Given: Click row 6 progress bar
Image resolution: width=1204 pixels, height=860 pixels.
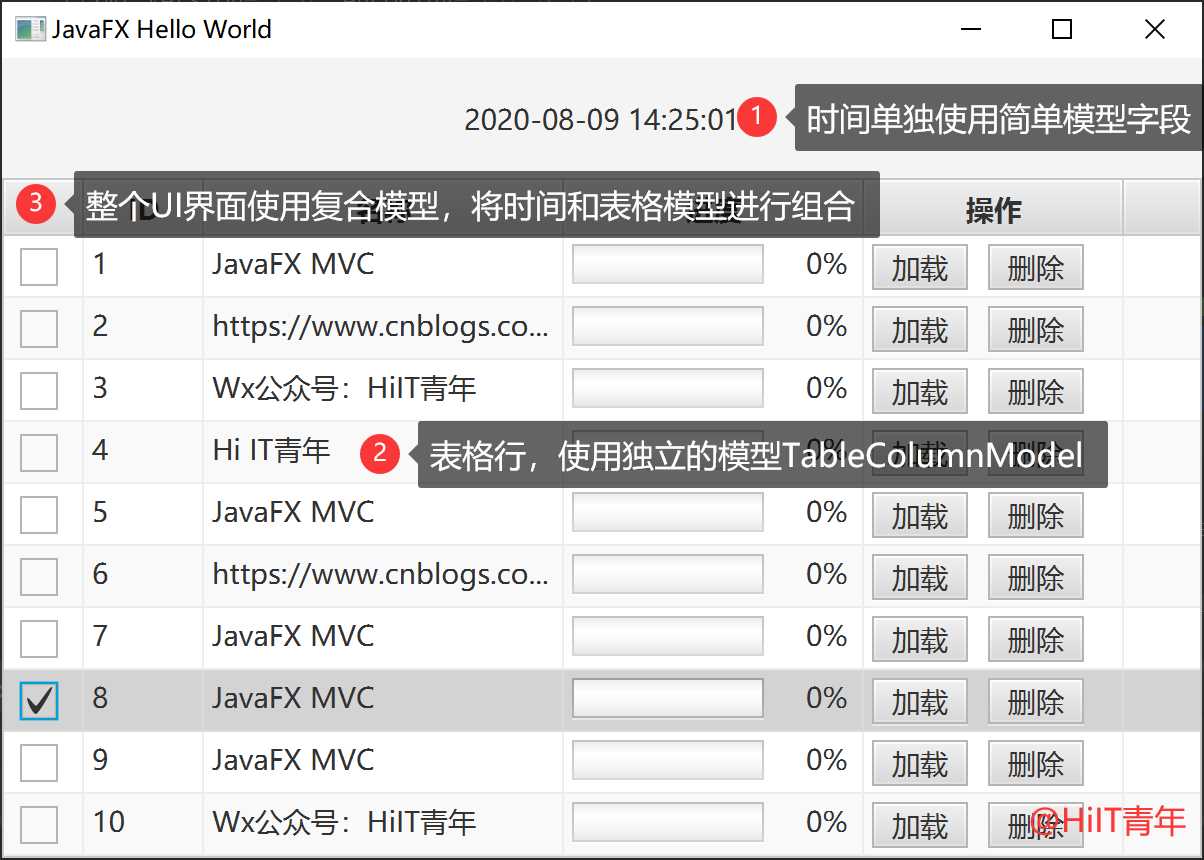Looking at the screenshot, I should tap(667, 575).
